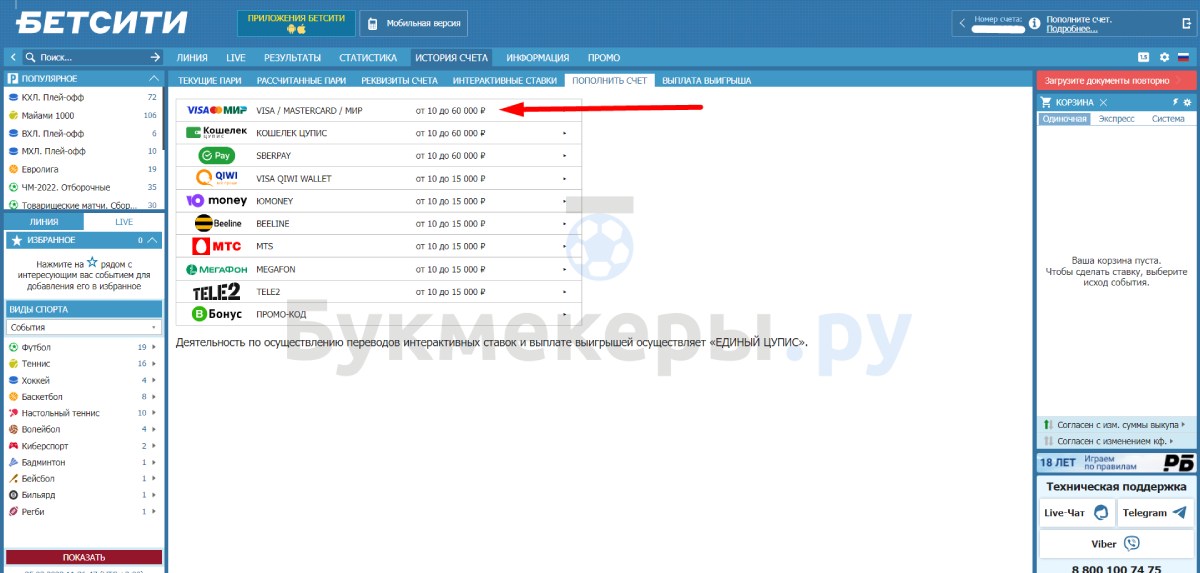The height and width of the screenshot is (573, 1200).
Task: Open settings gear in the navigation bar
Action: click(x=1164, y=58)
